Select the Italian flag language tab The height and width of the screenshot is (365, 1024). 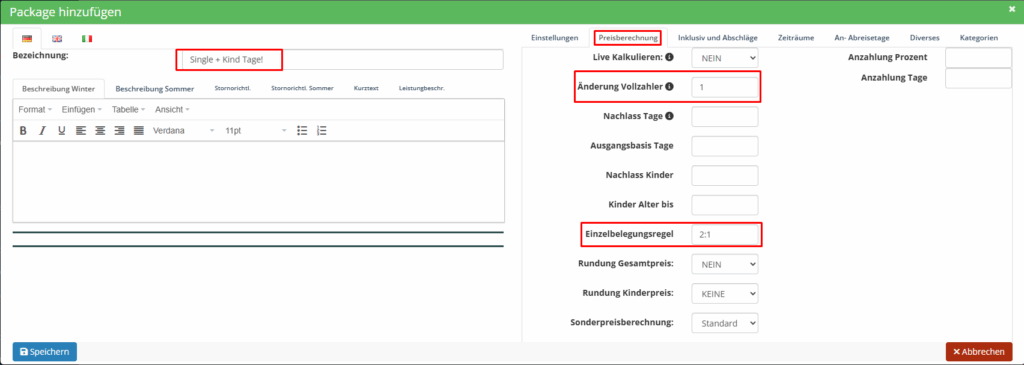(87, 39)
